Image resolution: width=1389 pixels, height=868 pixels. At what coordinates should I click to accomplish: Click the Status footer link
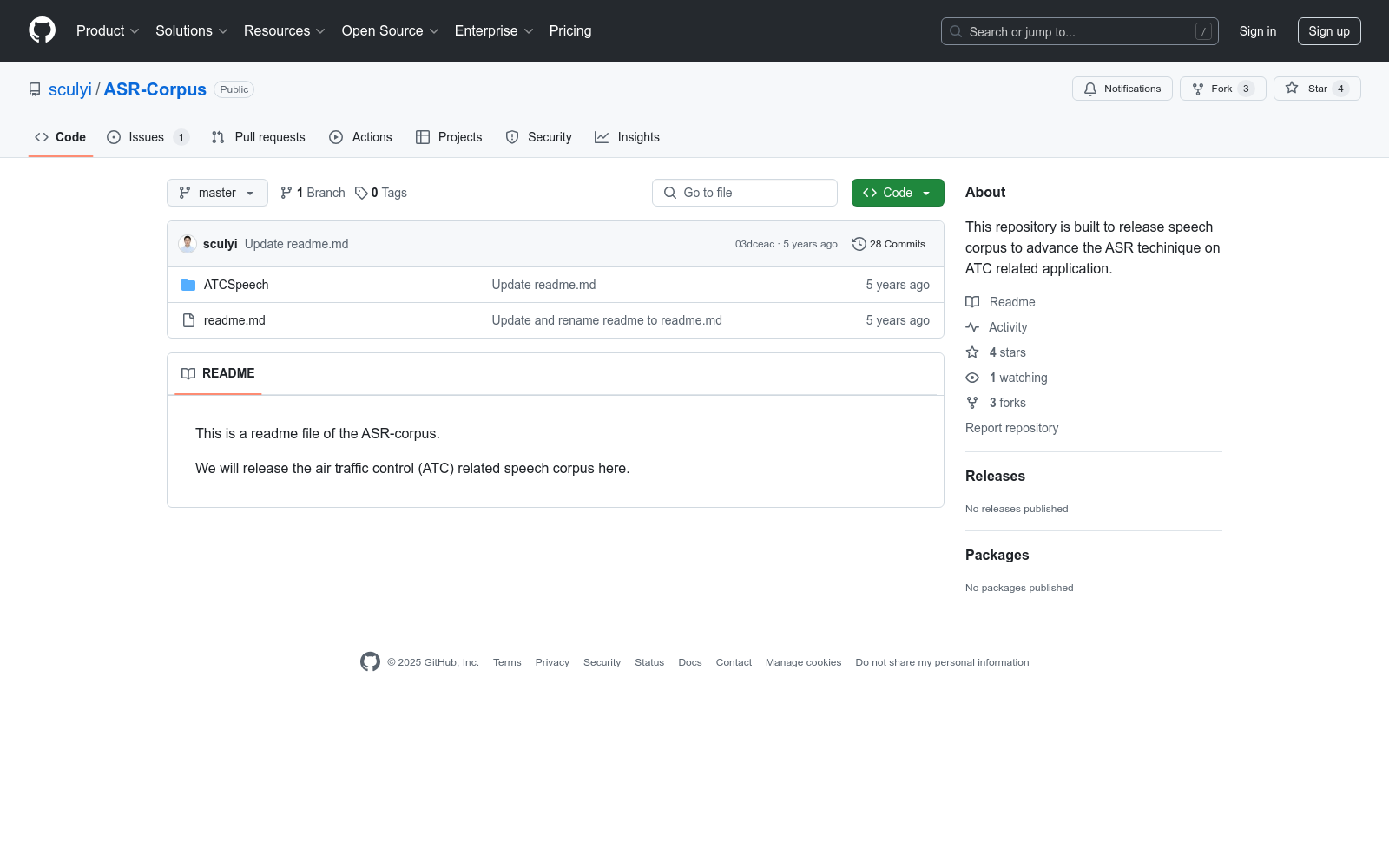pos(649,662)
